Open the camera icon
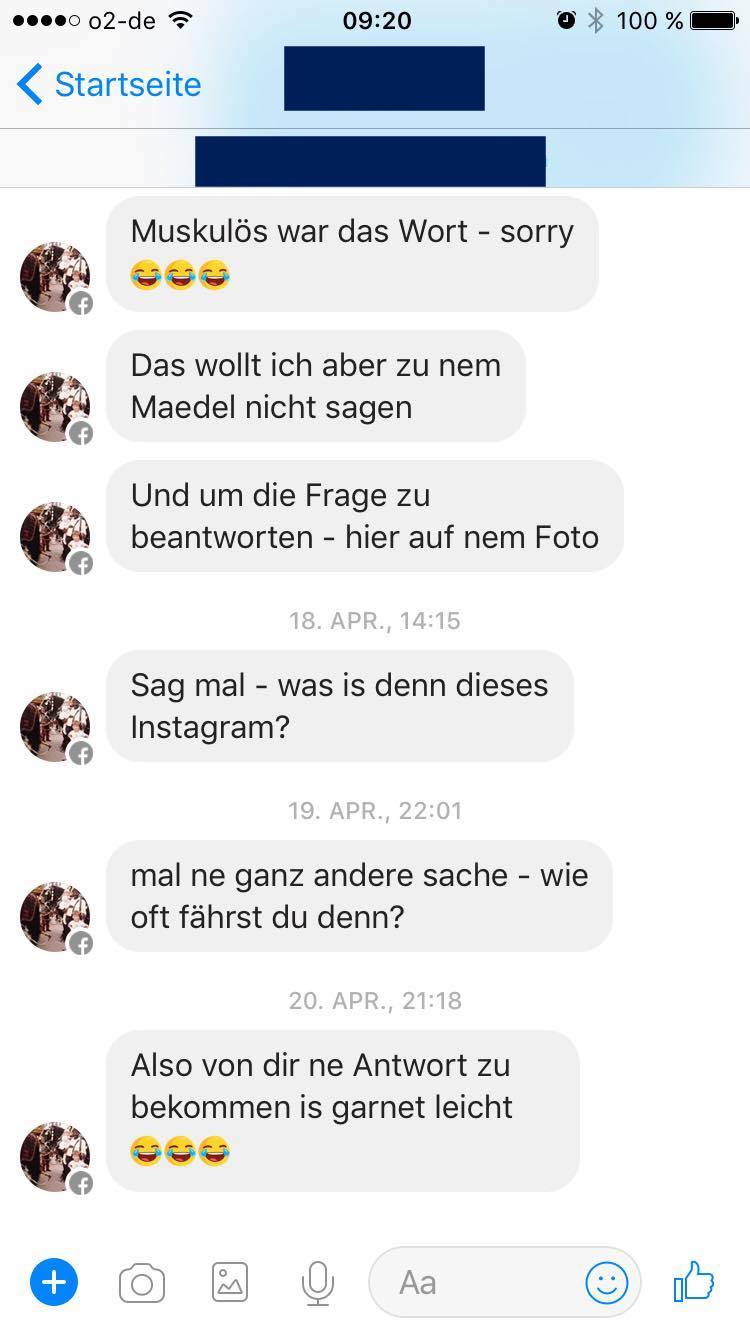The height and width of the screenshot is (1334, 750). pyautogui.click(x=141, y=1283)
